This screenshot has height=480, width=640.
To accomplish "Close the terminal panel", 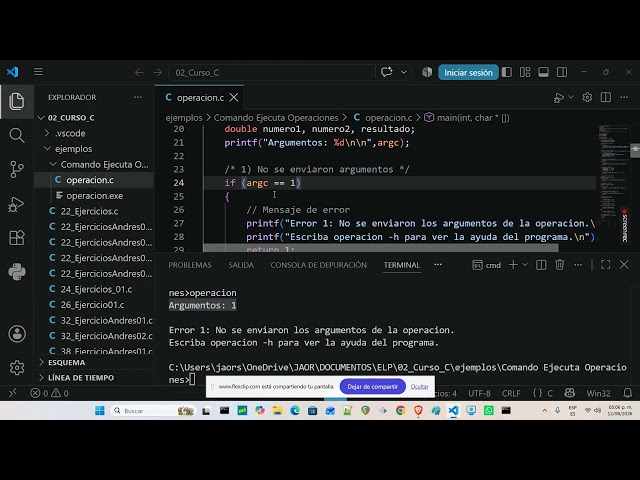I will coord(624,265).
